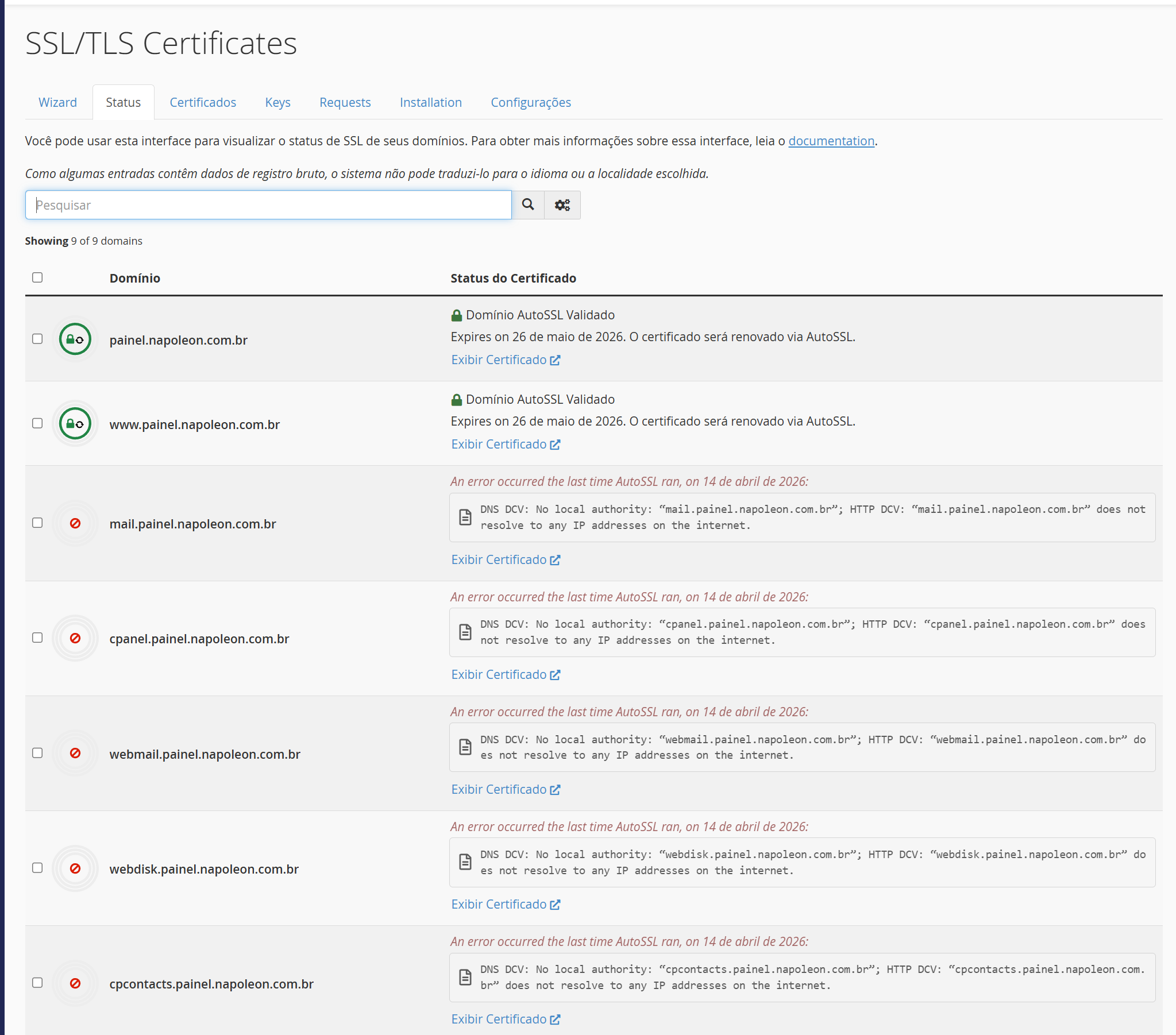Click the red error icon for webmail.painel.napoleon.com.br
The image size is (1176, 1035).
click(75, 753)
